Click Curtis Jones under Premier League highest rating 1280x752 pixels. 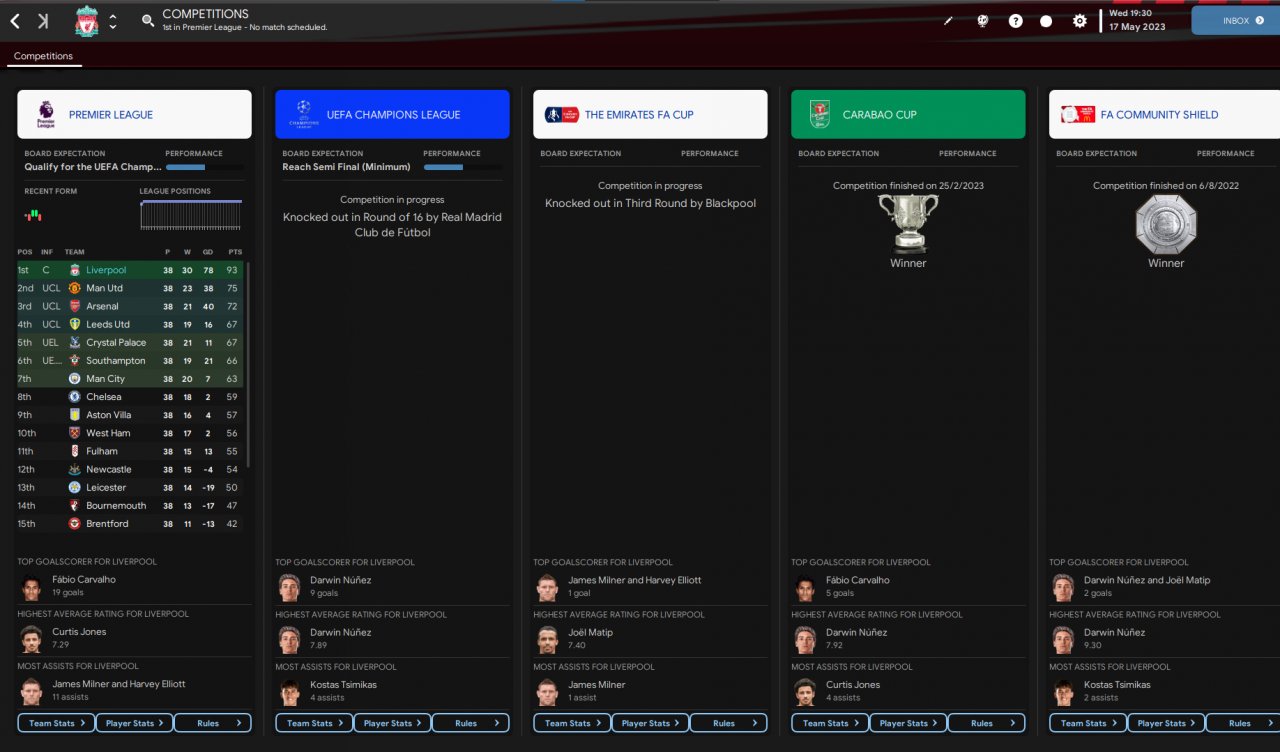79,632
